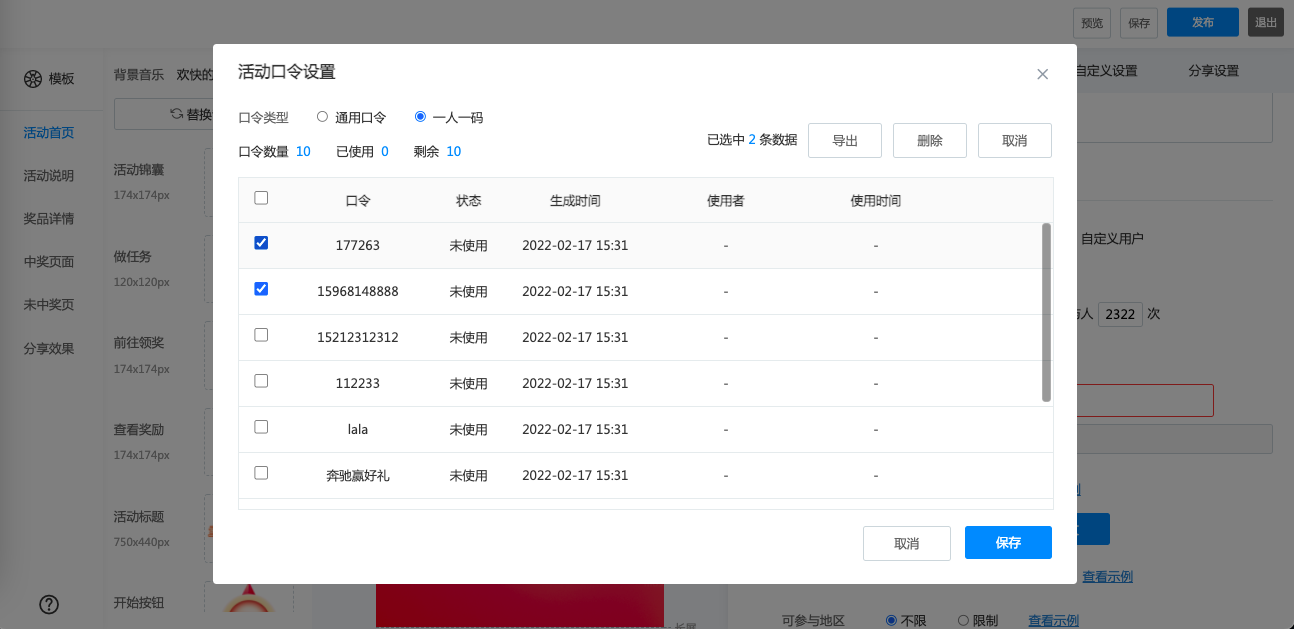This screenshot has width=1294, height=629.
Task: Click the code cell 15212312312
Action: coord(358,337)
